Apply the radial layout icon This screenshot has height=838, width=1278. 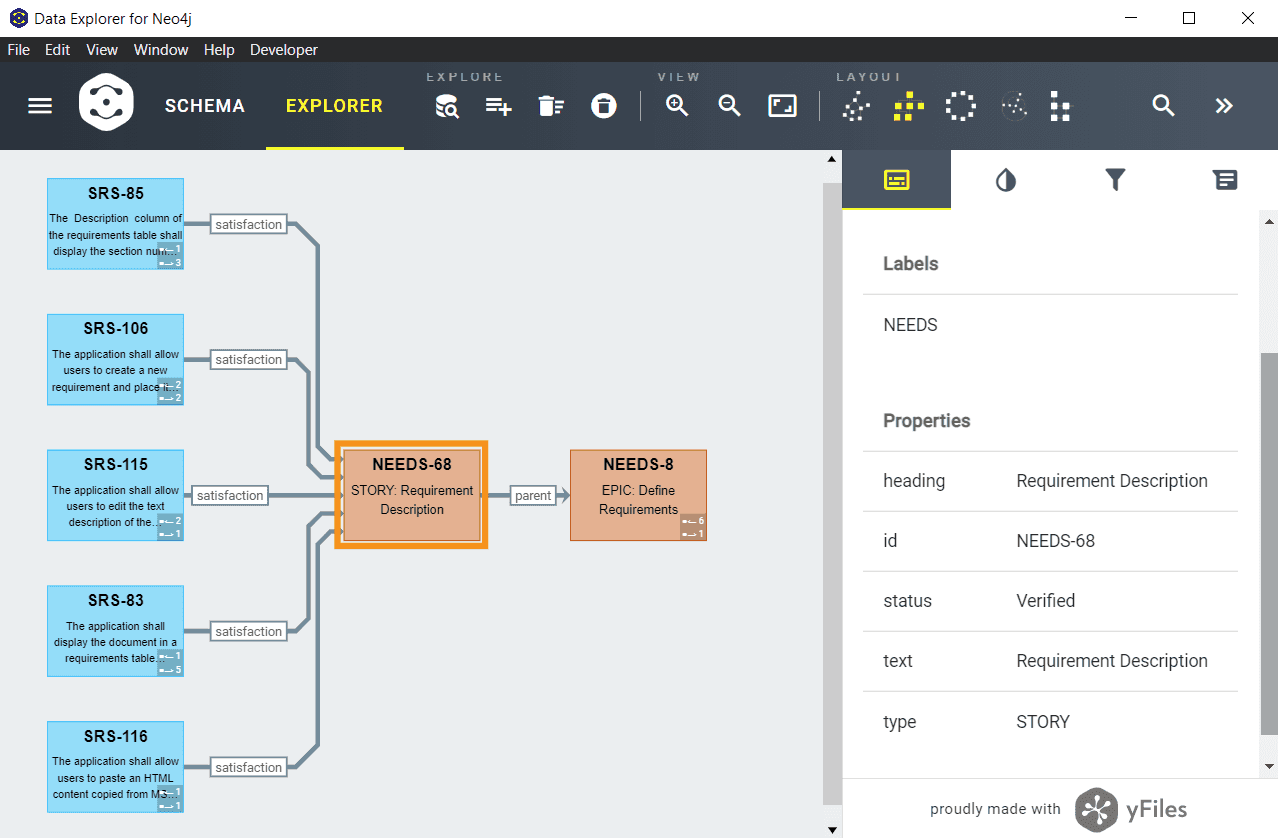[1014, 106]
